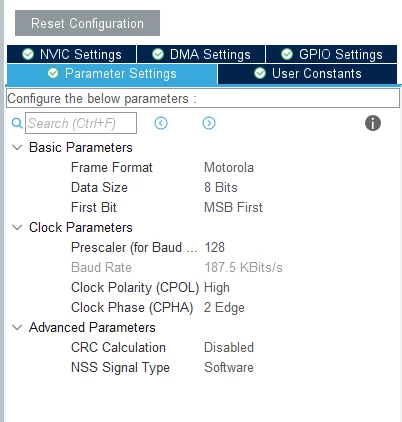402x422 pixels.
Task: Collapse the Advanced Parameters section
Action: tap(17, 327)
